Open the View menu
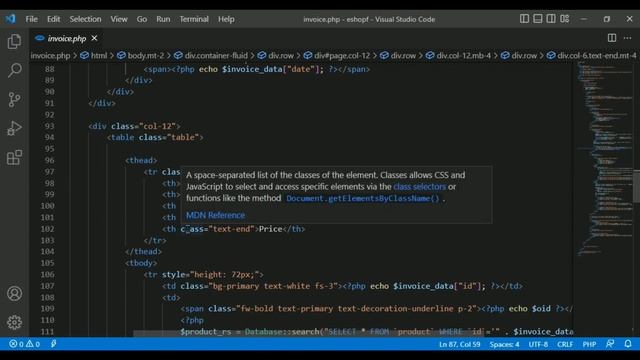640x360 pixels. 119,19
